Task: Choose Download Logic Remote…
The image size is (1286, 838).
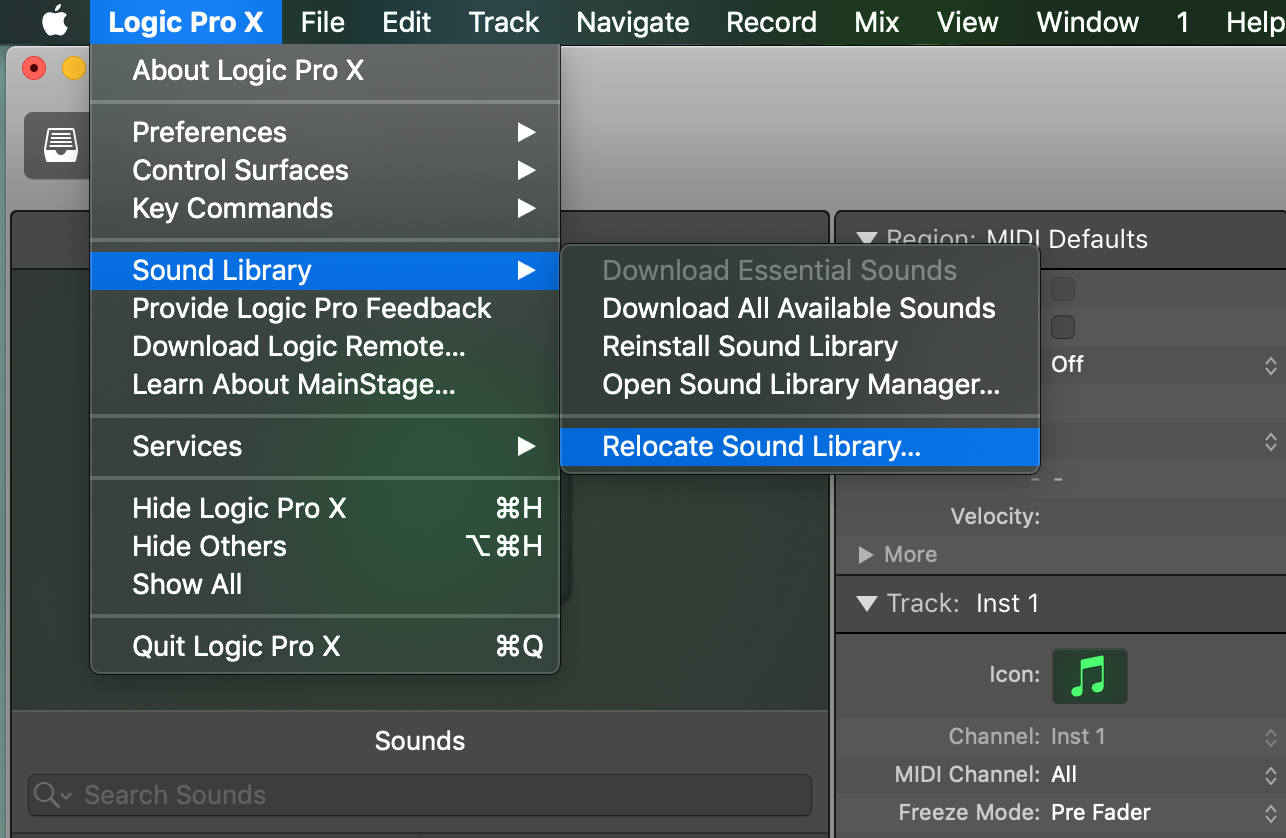Action: pyautogui.click(x=325, y=346)
